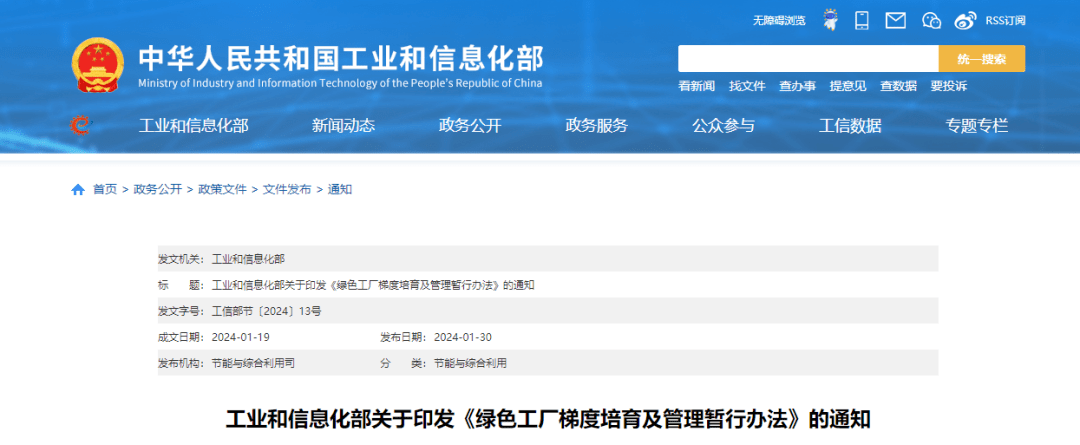Open the 政务公开 navigation menu item

(x=470, y=126)
